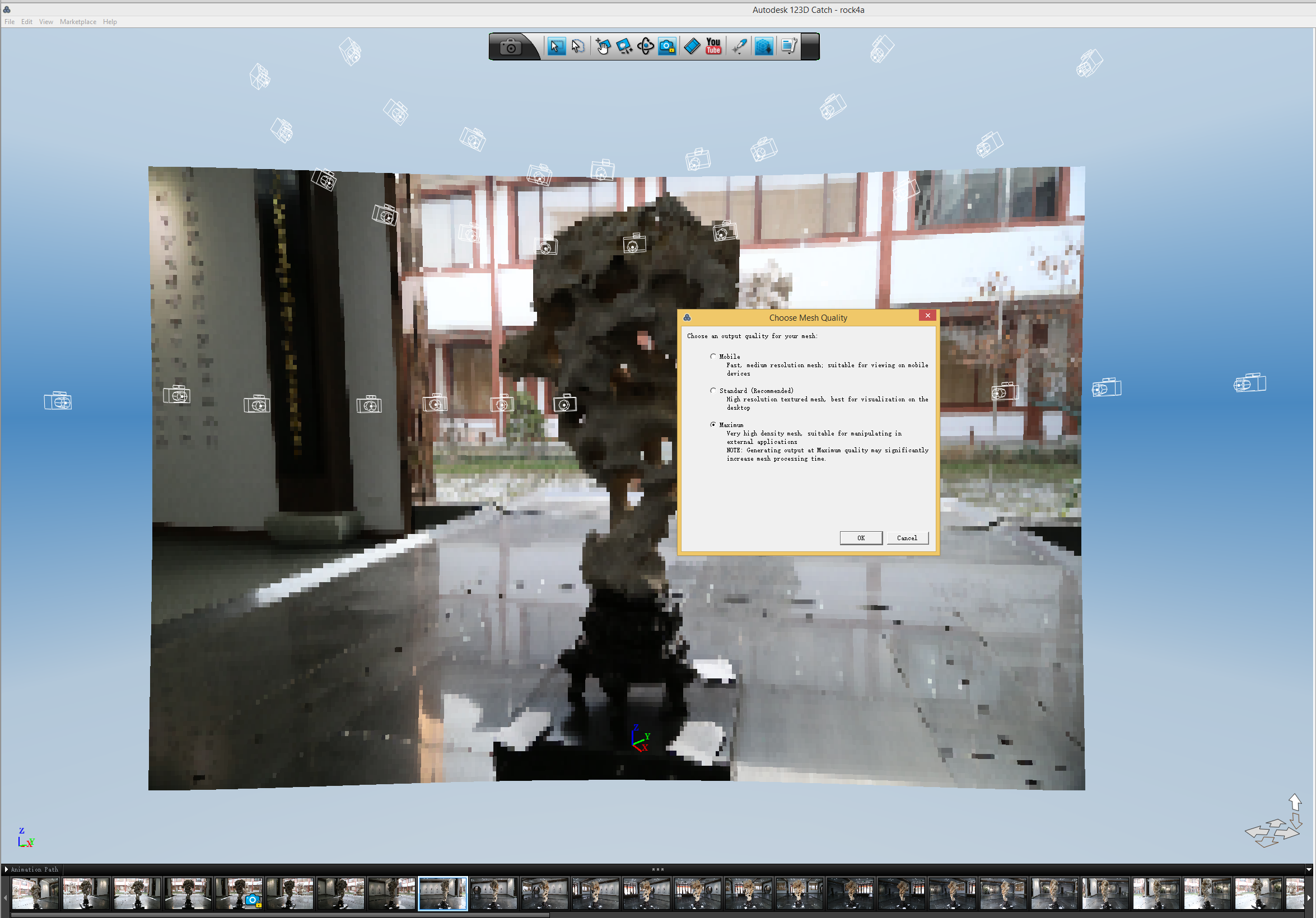Viewport: 1316px width, 918px height.
Task: Open the Marketplace menu
Action: coord(78,22)
